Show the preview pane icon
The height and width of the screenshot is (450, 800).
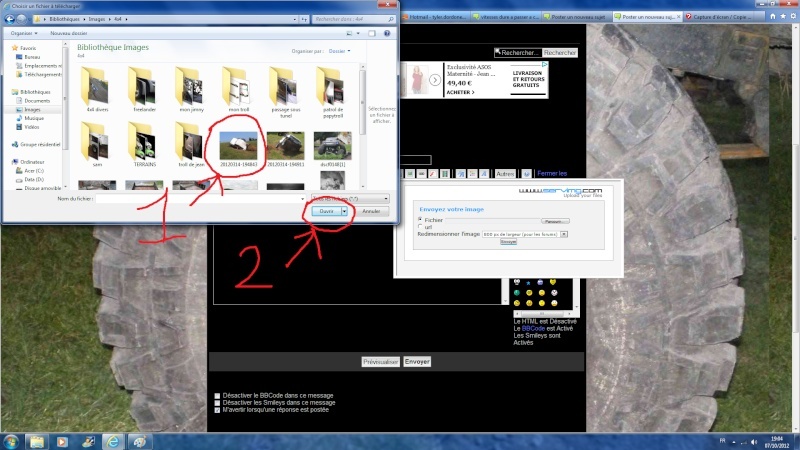[x=372, y=33]
